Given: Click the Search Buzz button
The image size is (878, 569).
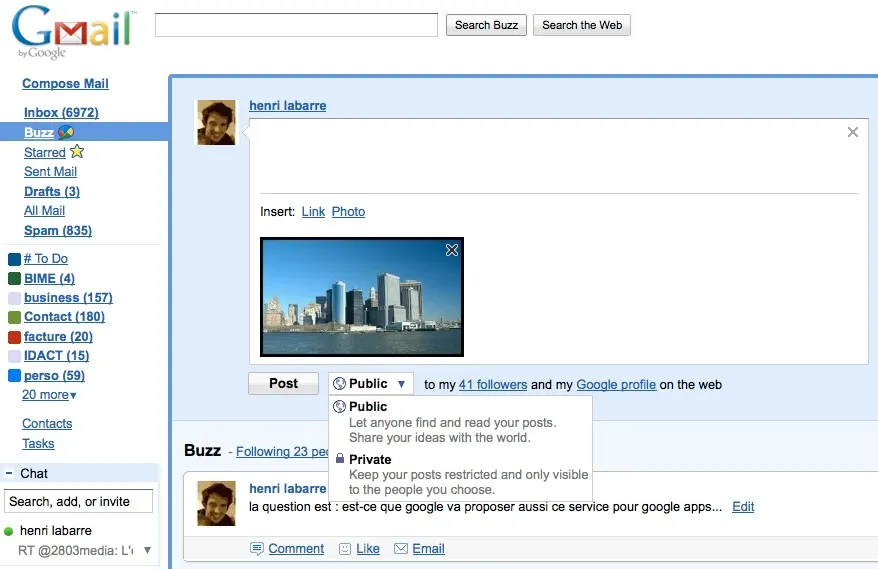Looking at the screenshot, I should (486, 25).
